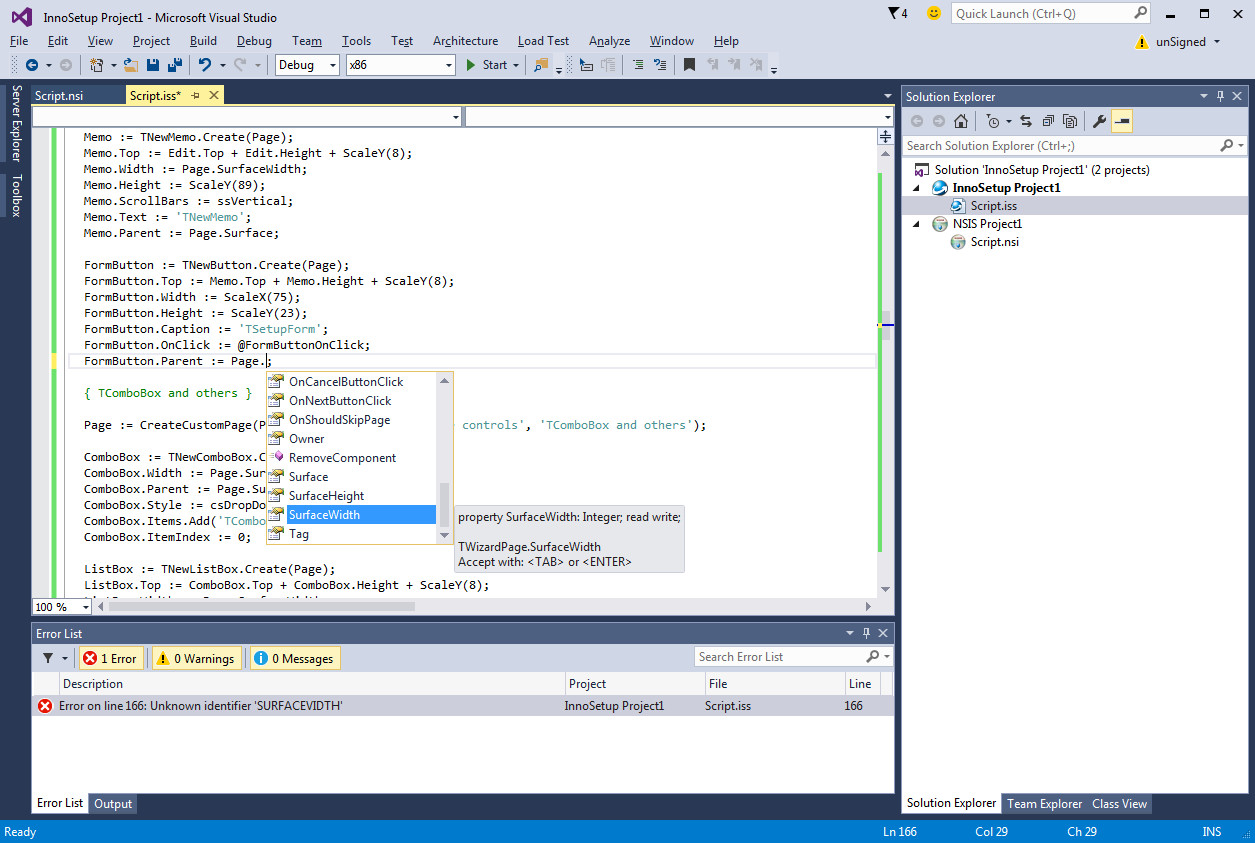Screen dimensions: 1255x843
Task: Click the Search Error List field
Action: click(x=779, y=657)
